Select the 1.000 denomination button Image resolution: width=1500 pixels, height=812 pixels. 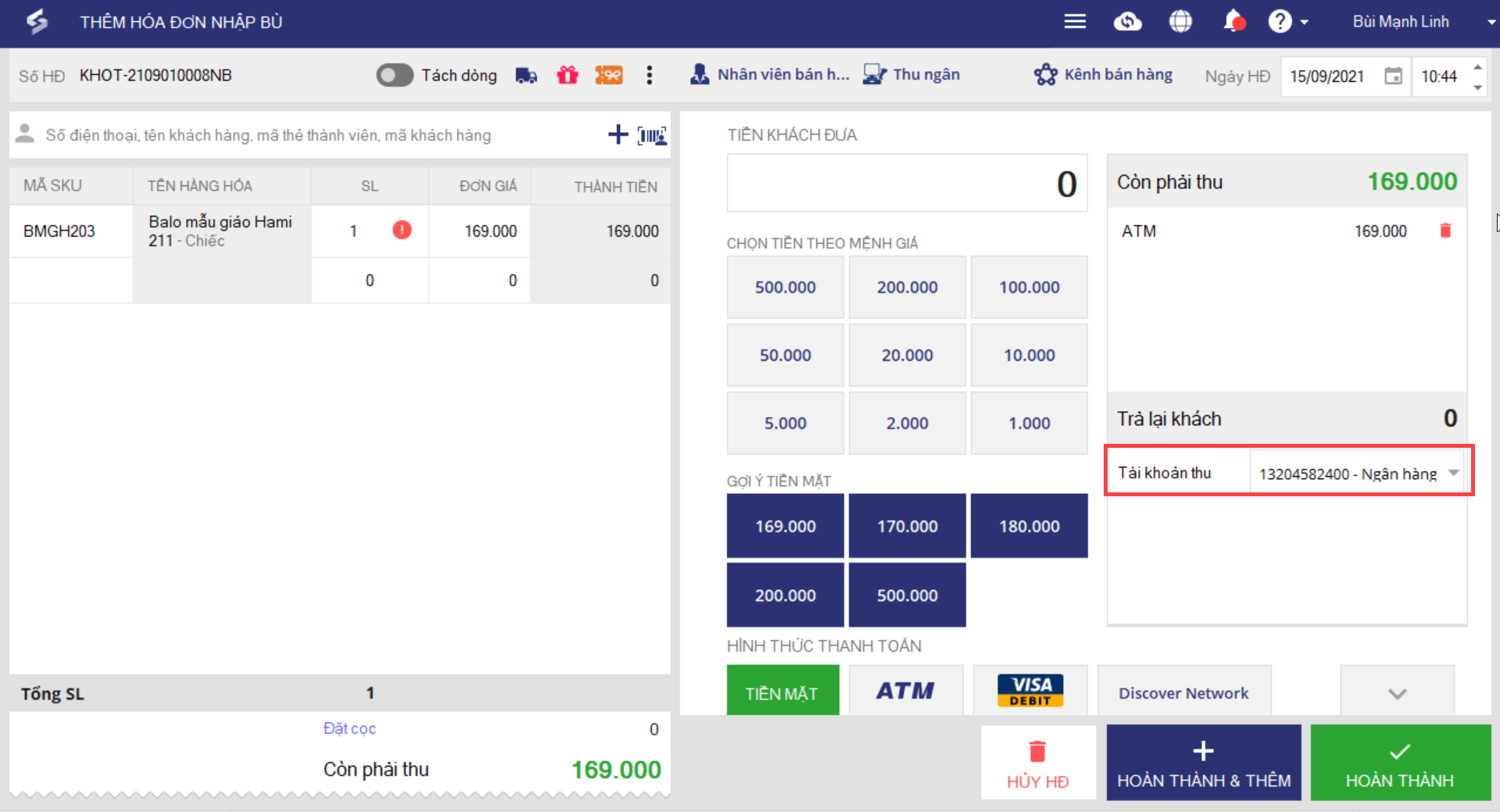(1029, 423)
